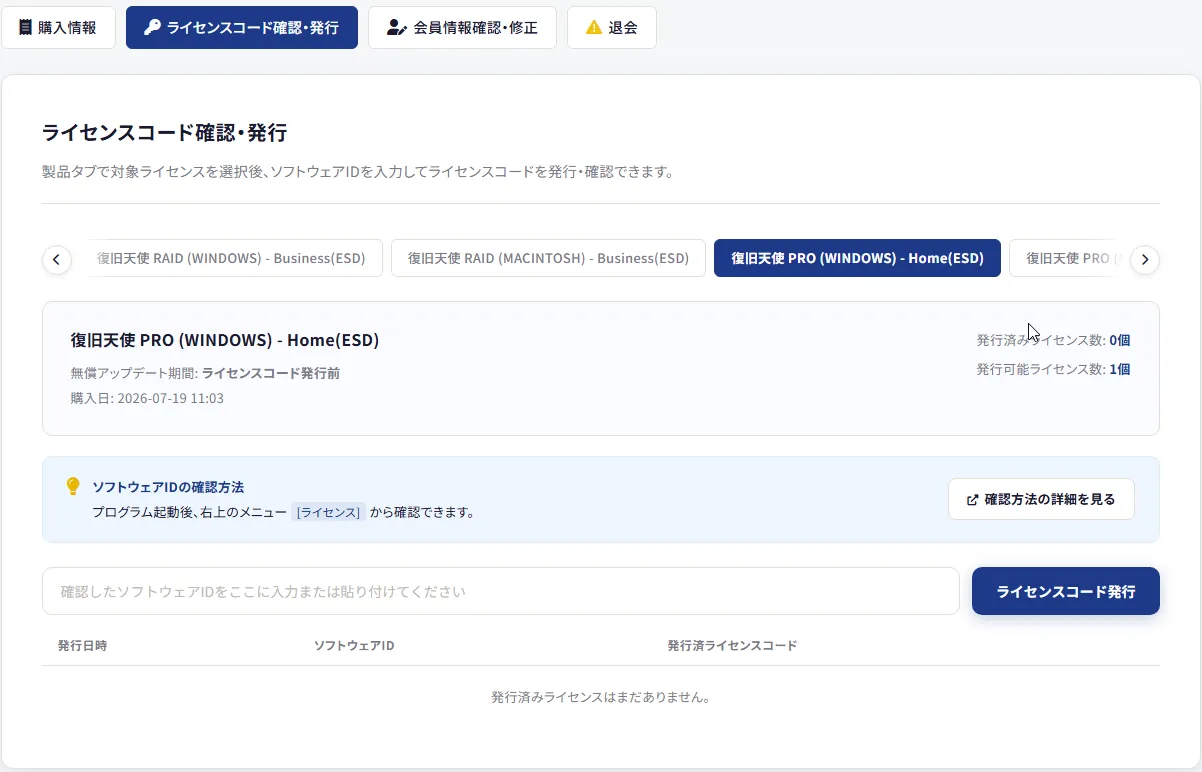Image resolution: width=1202 pixels, height=772 pixels.
Task: Show earlier product tabs with left chevron
Action: click(57, 260)
